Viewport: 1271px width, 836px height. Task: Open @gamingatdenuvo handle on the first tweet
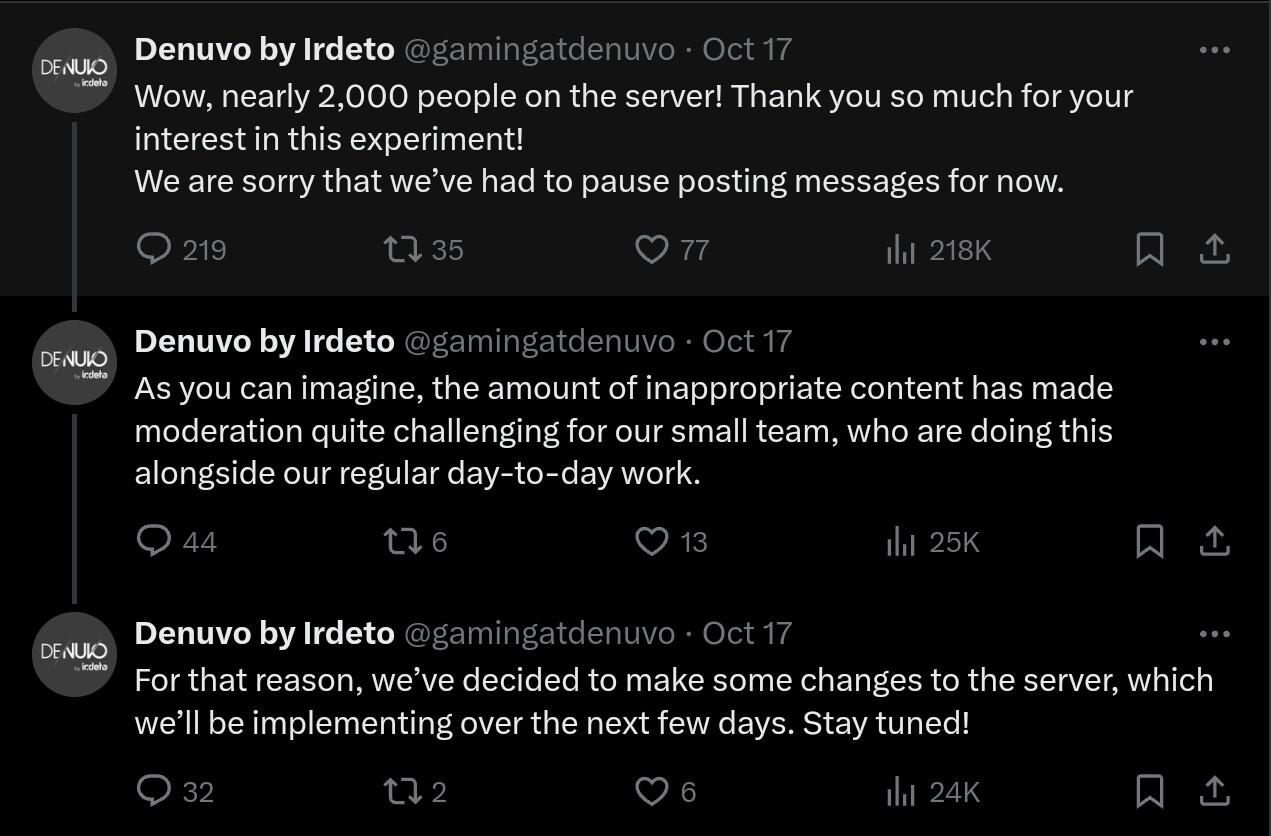(539, 49)
